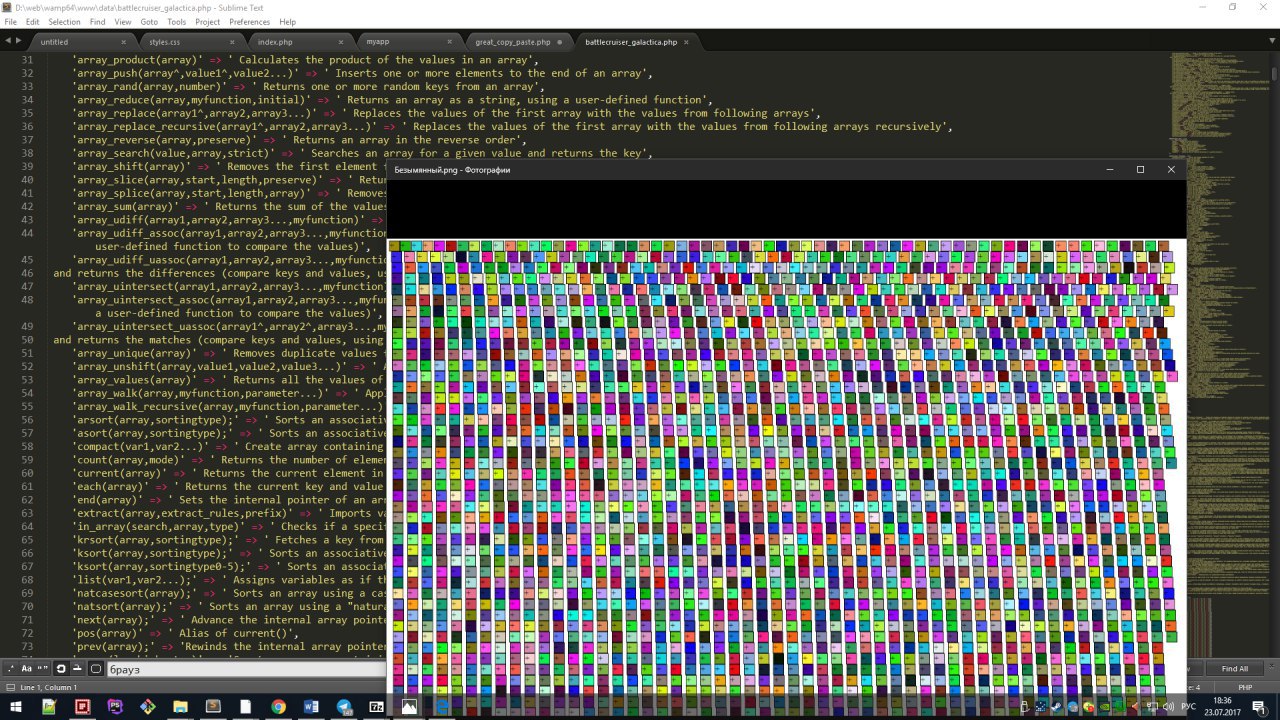The height and width of the screenshot is (720, 1280).
Task: Toggle whole word matching option
Action: (43, 668)
